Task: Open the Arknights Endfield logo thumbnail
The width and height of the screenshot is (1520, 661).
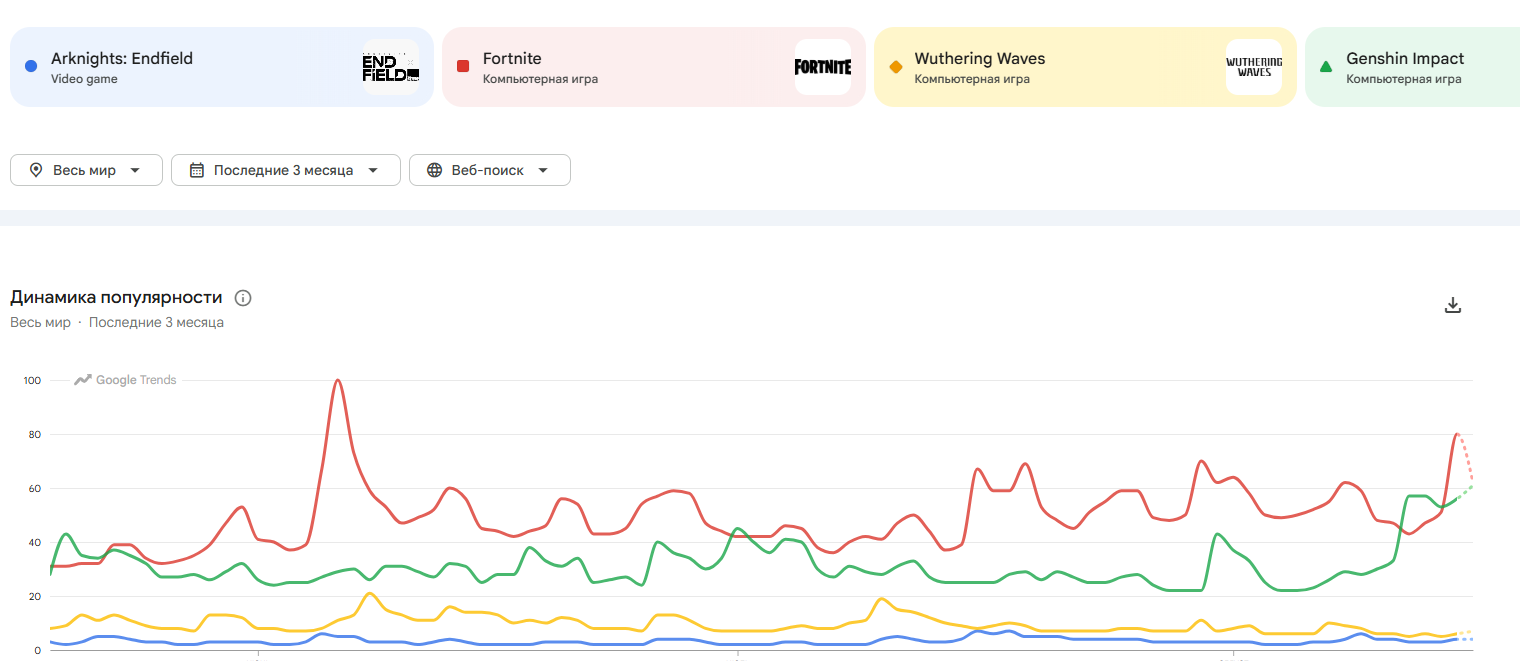Action: pos(390,67)
